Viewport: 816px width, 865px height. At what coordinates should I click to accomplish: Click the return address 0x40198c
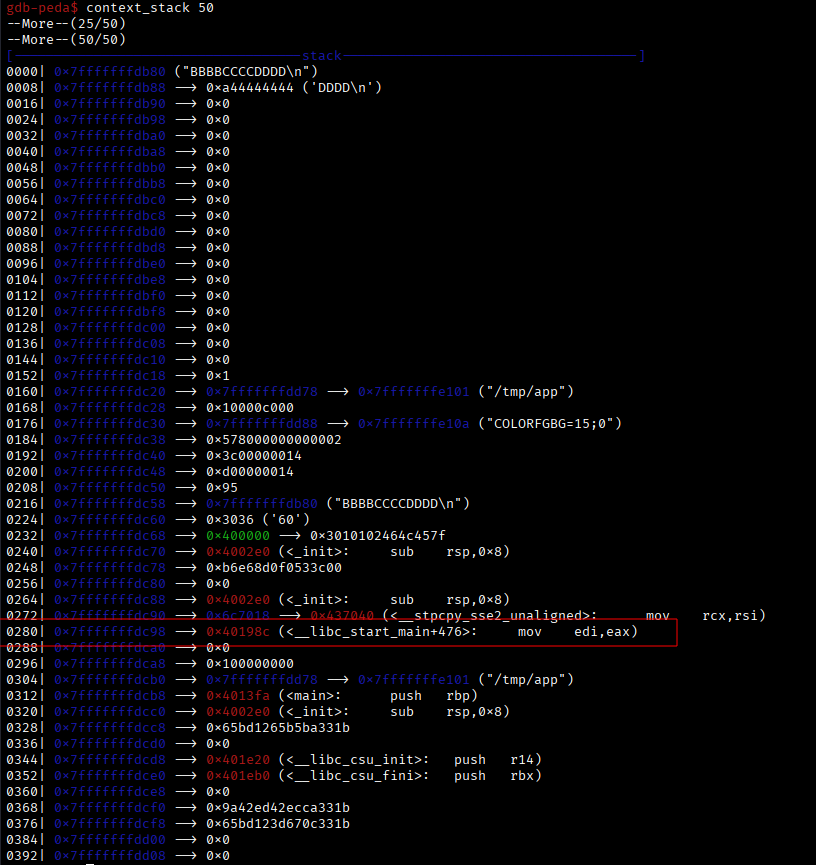point(238,632)
